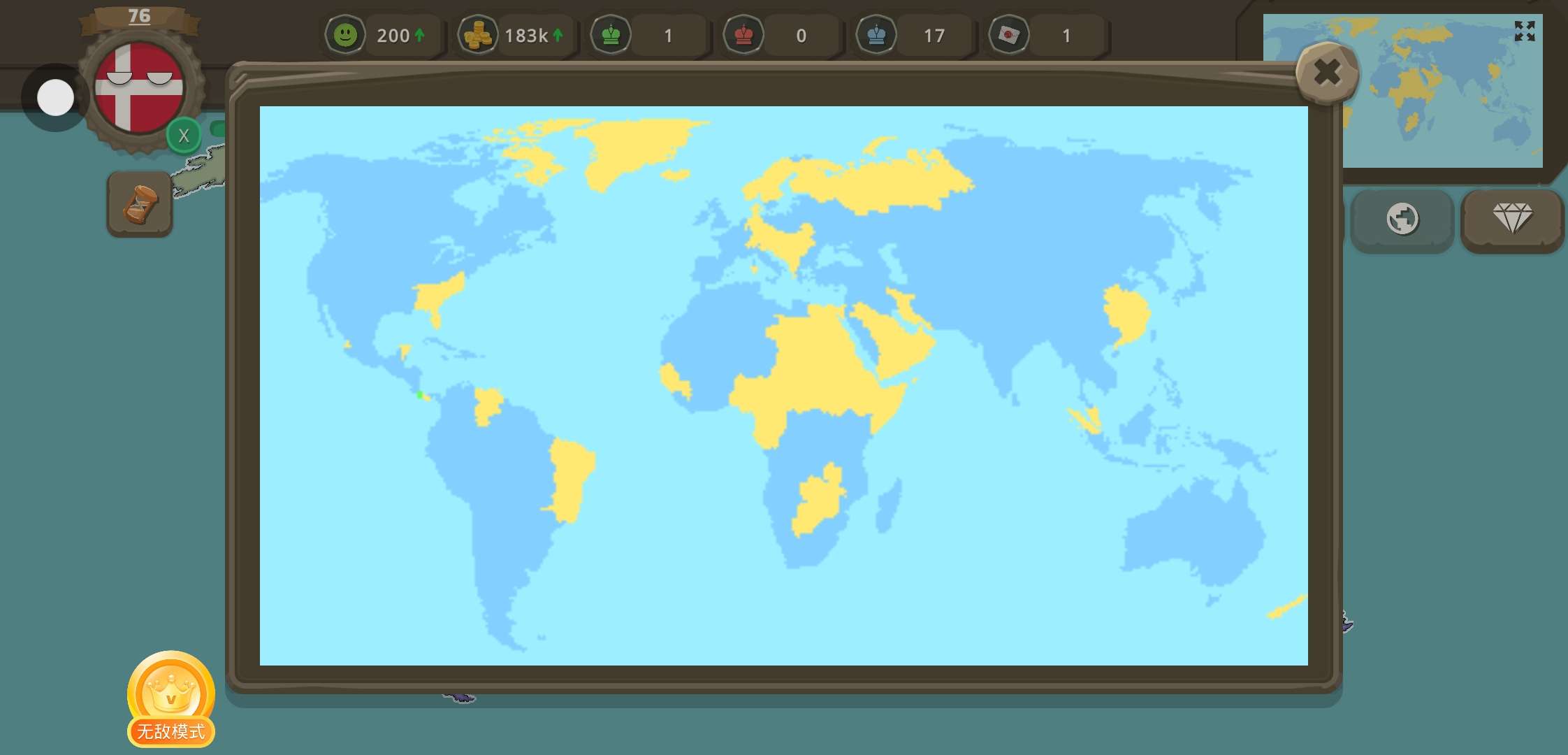
Task: Click the blue crown neutral countries icon
Action: [x=876, y=35]
